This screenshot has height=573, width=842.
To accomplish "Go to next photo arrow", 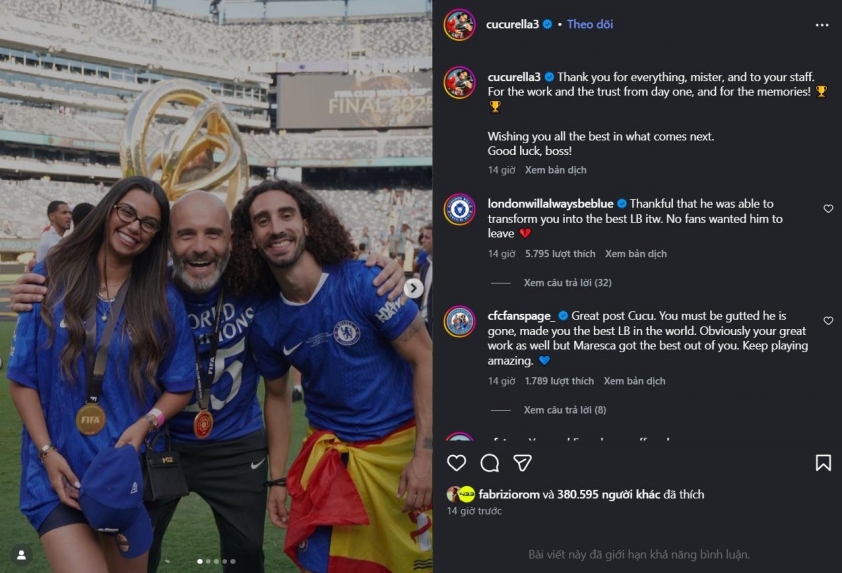I will point(413,288).
